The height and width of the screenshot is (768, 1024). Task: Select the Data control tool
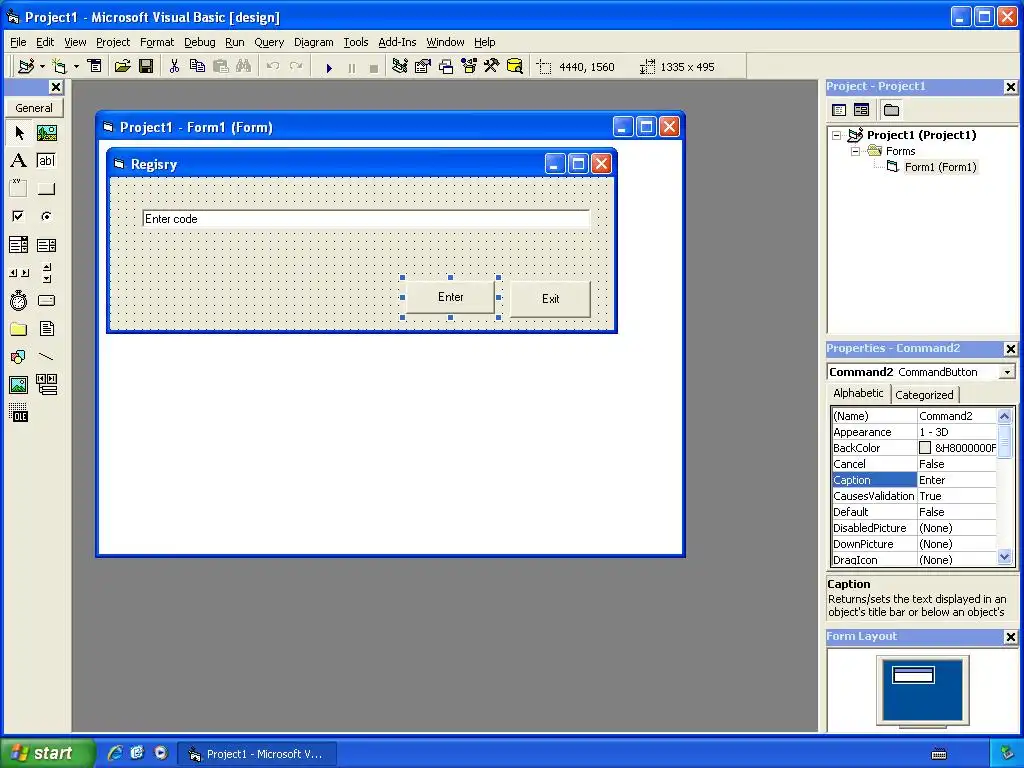click(x=46, y=385)
